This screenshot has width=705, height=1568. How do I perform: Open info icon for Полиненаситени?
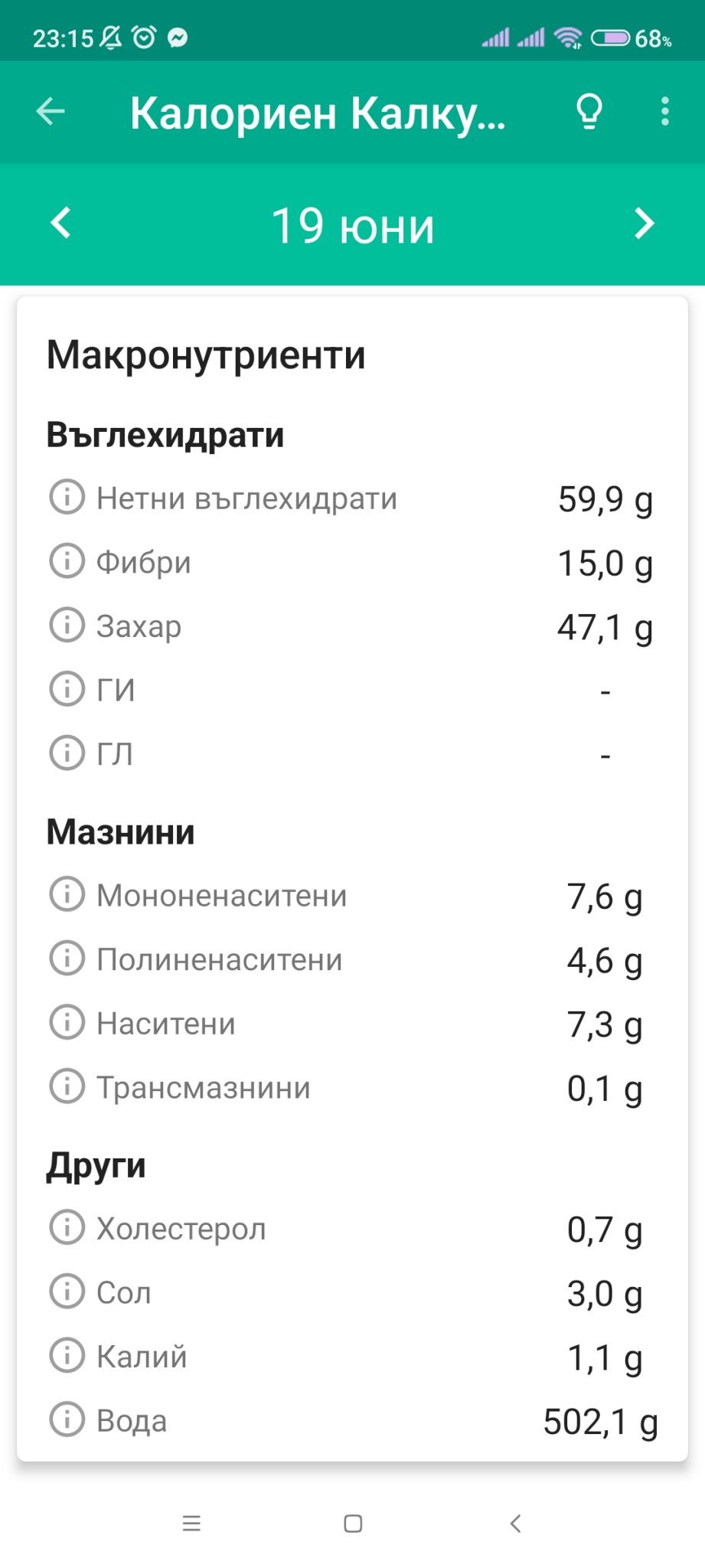(x=67, y=959)
